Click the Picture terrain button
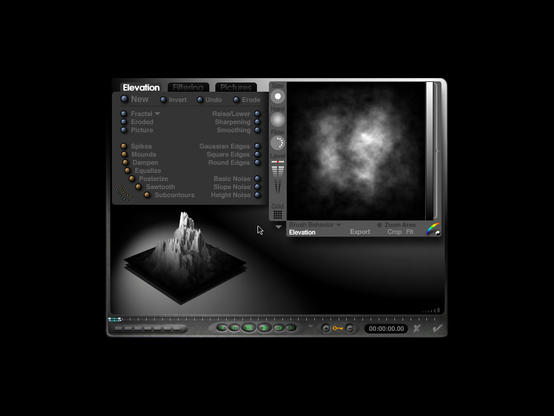554x416 pixels. coord(124,130)
